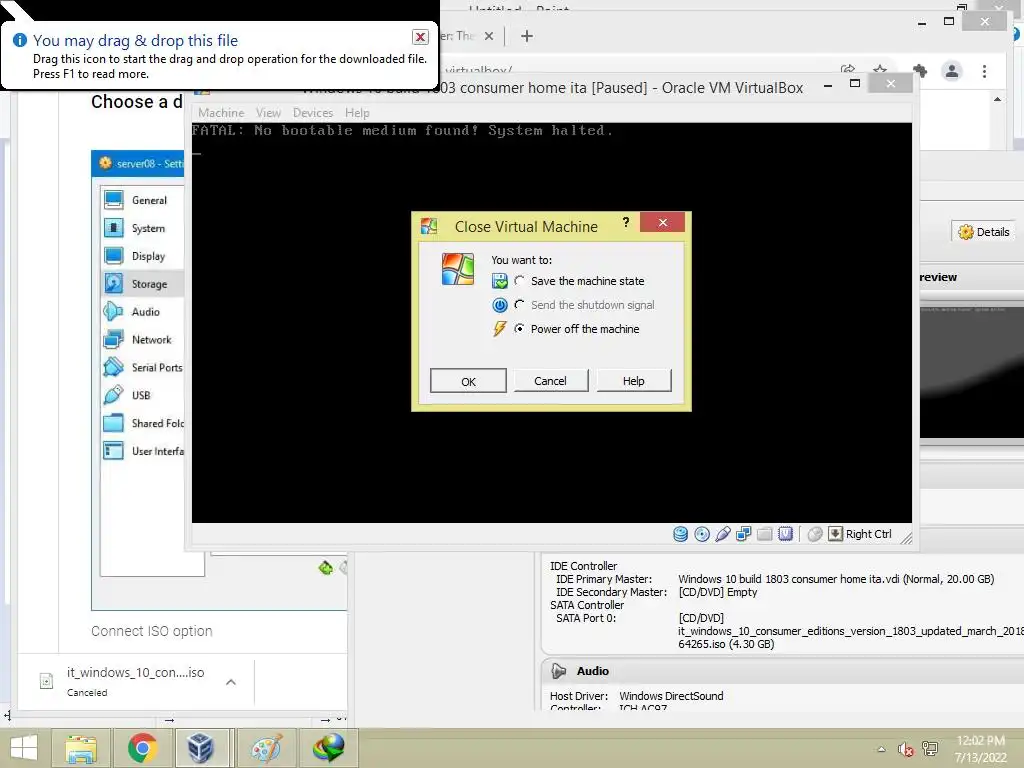Click the hard disk activity status icon
1024x768 pixels.
[680, 534]
